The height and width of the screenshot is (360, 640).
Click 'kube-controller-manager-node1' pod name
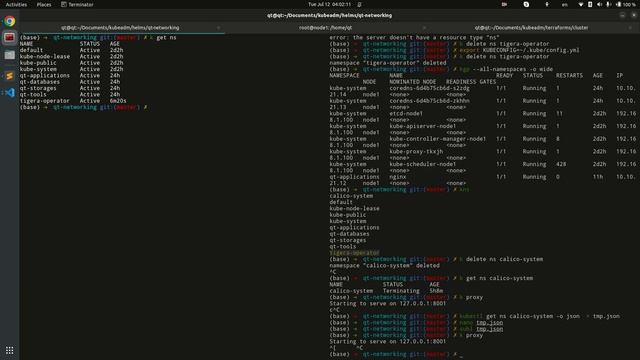437,139
